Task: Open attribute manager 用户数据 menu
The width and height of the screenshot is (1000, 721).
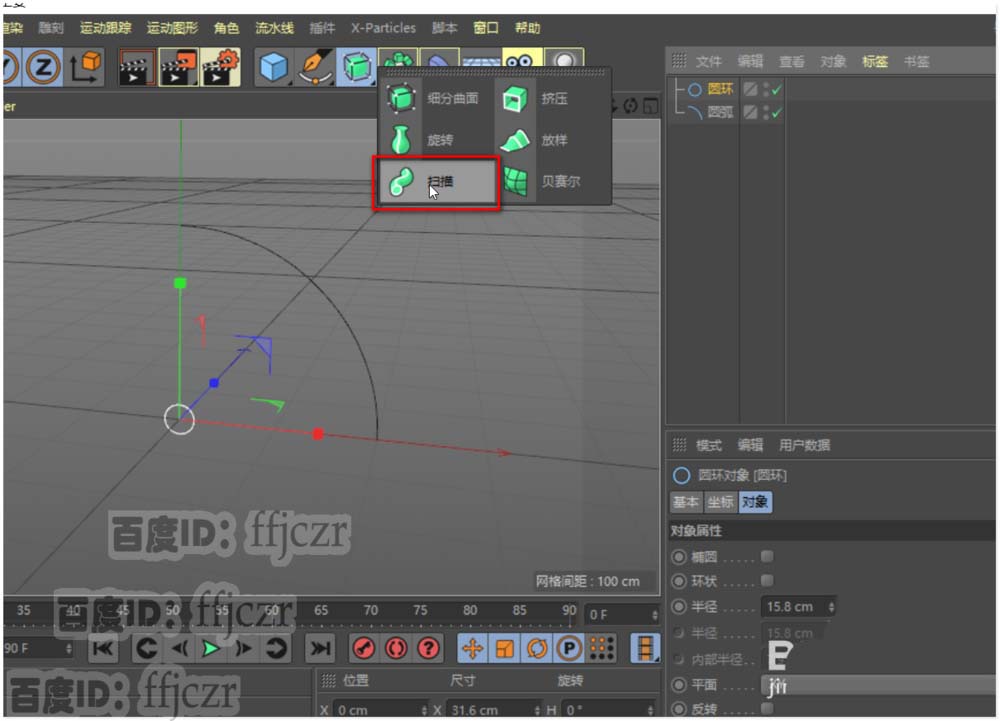Action: click(x=804, y=445)
